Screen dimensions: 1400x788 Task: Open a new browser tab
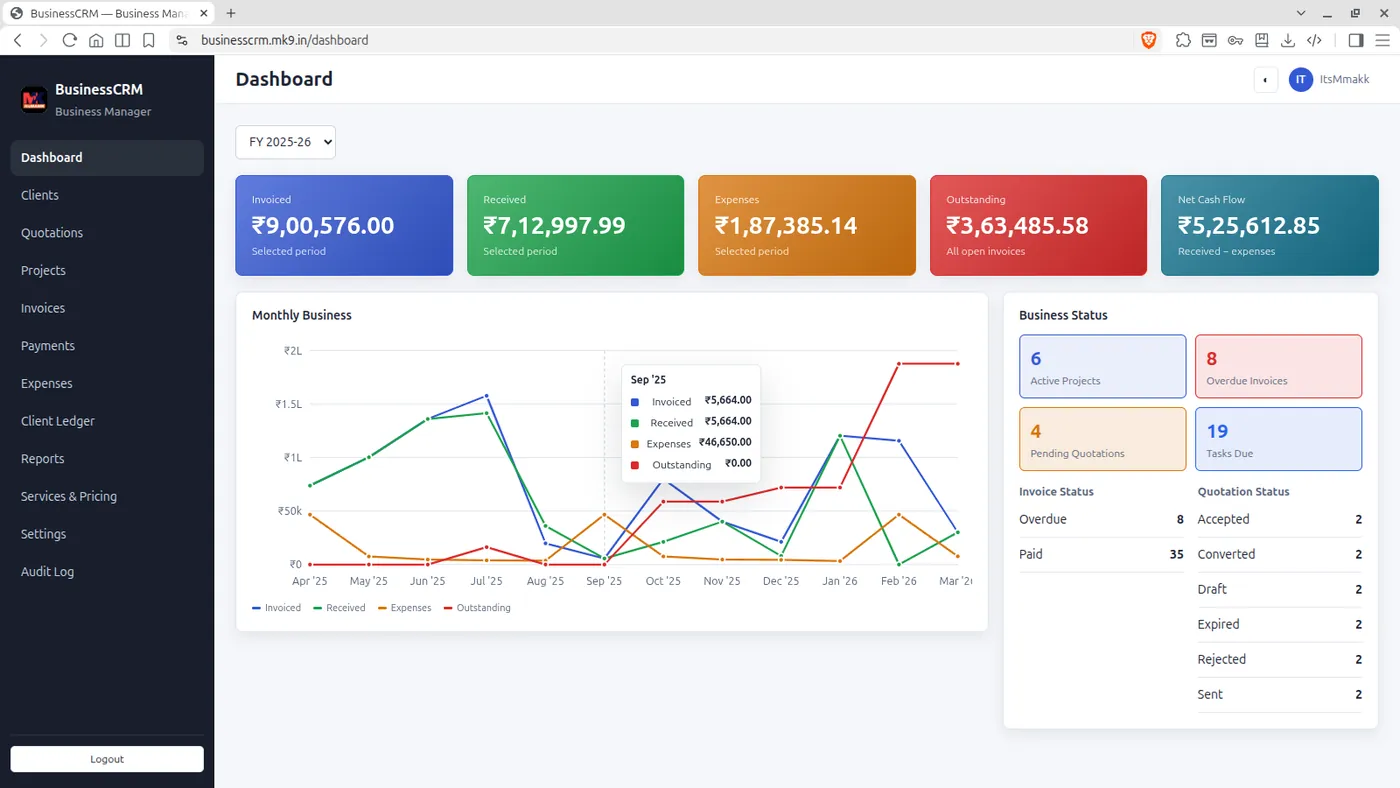pos(231,13)
